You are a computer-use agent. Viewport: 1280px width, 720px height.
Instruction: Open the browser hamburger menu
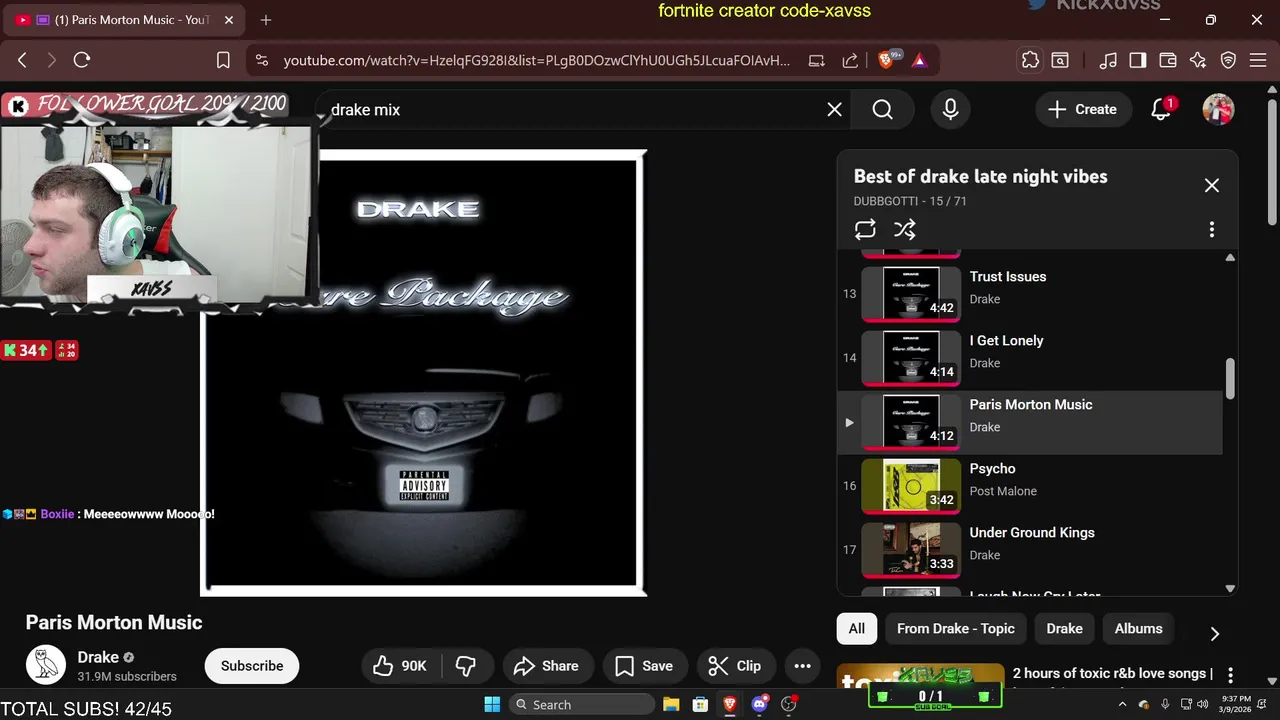(1258, 60)
